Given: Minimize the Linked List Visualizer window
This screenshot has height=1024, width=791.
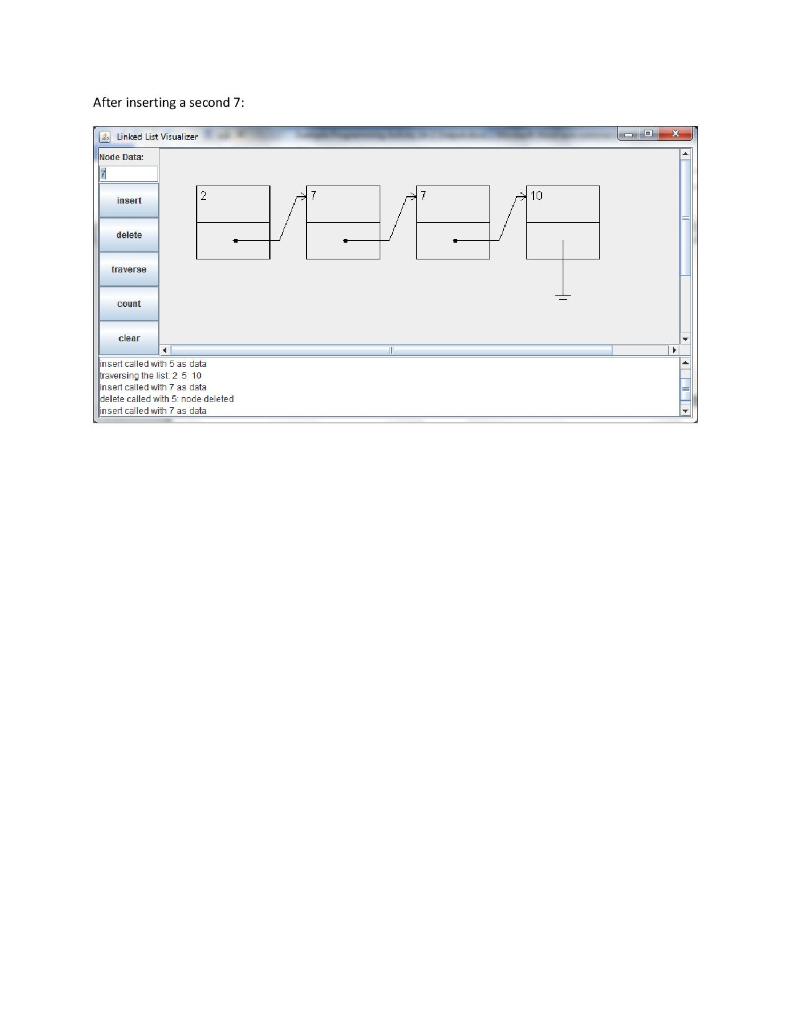Looking at the screenshot, I should 628,134.
